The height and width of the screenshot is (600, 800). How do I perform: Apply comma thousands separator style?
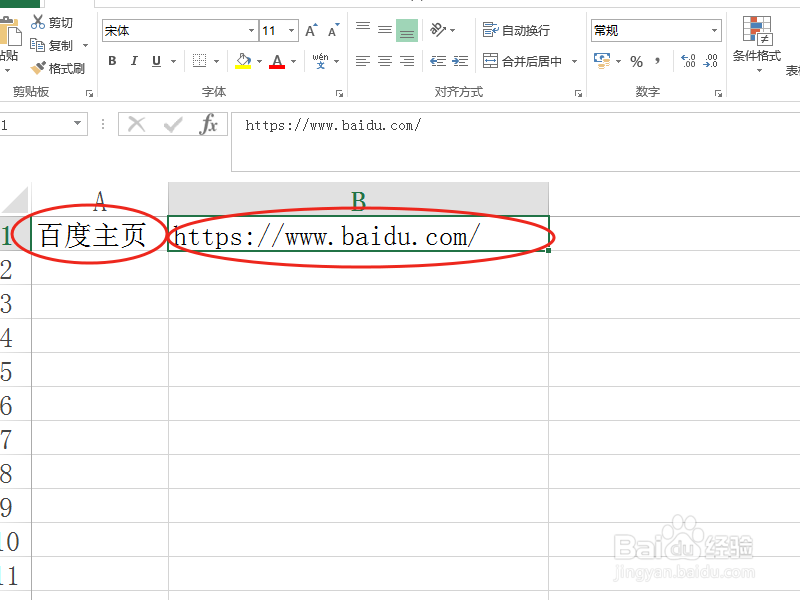(658, 61)
